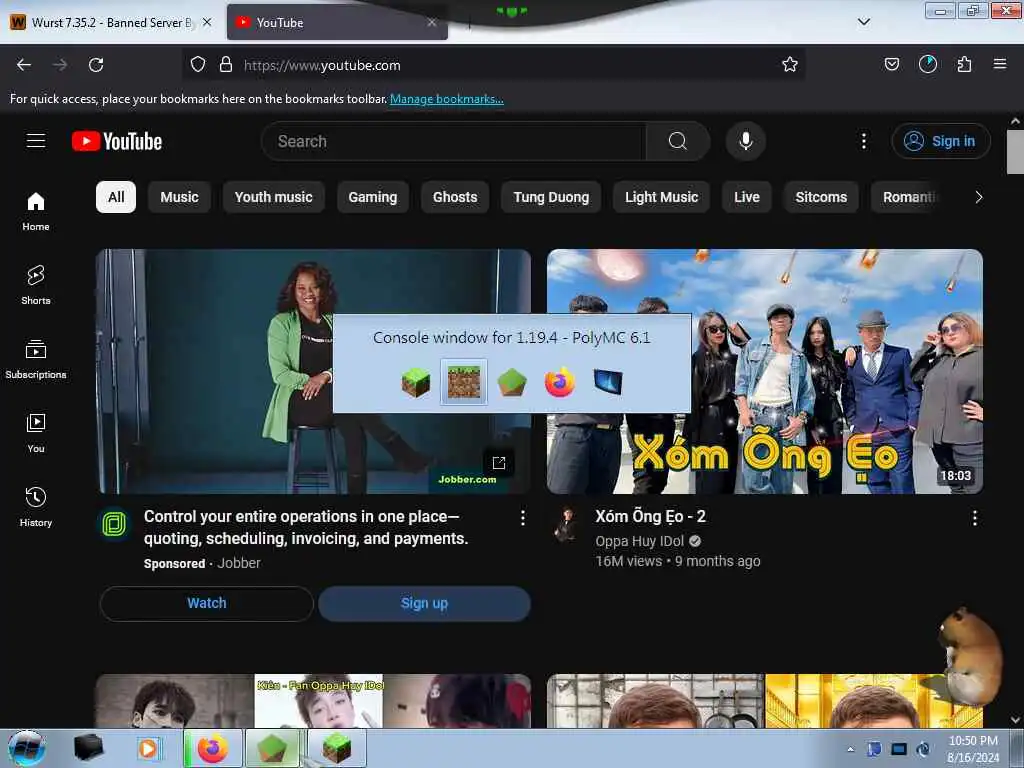Click the search magnifier button
The height and width of the screenshot is (768, 1024).
(677, 141)
